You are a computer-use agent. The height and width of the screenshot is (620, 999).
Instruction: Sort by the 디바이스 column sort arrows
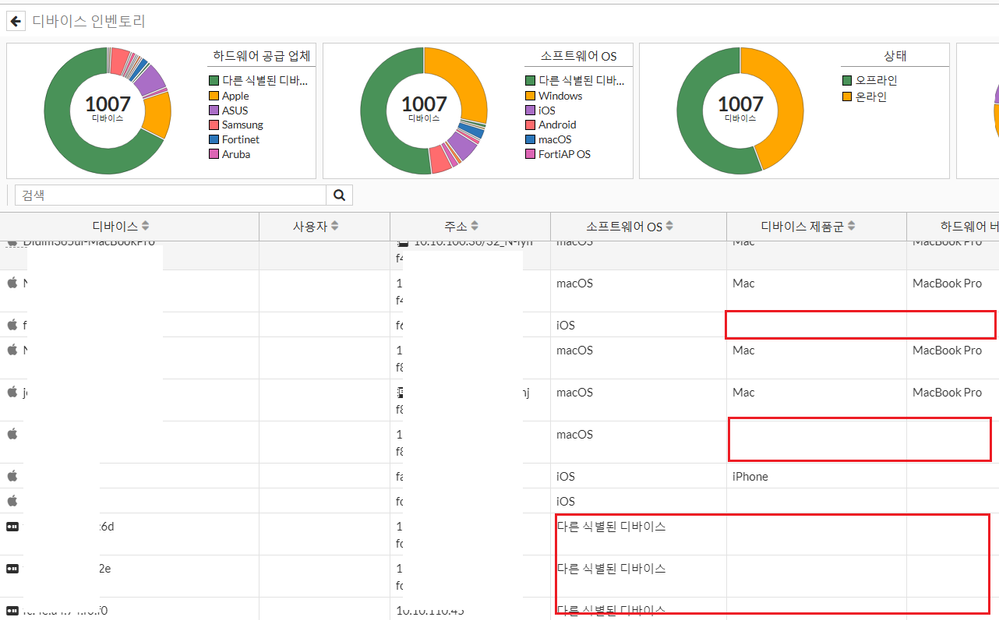pos(145,226)
